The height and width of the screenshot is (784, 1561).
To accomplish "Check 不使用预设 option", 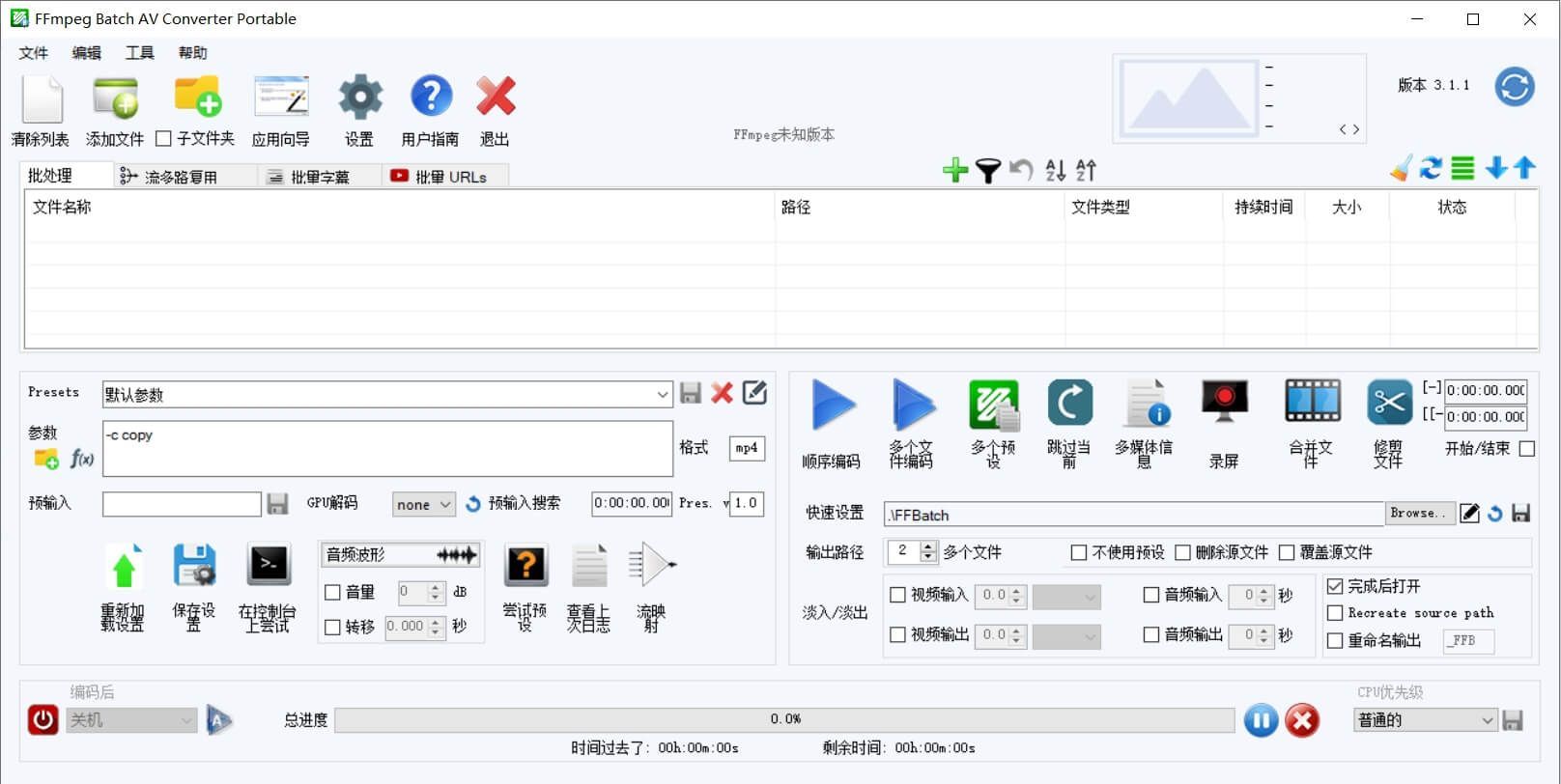I will click(1079, 553).
